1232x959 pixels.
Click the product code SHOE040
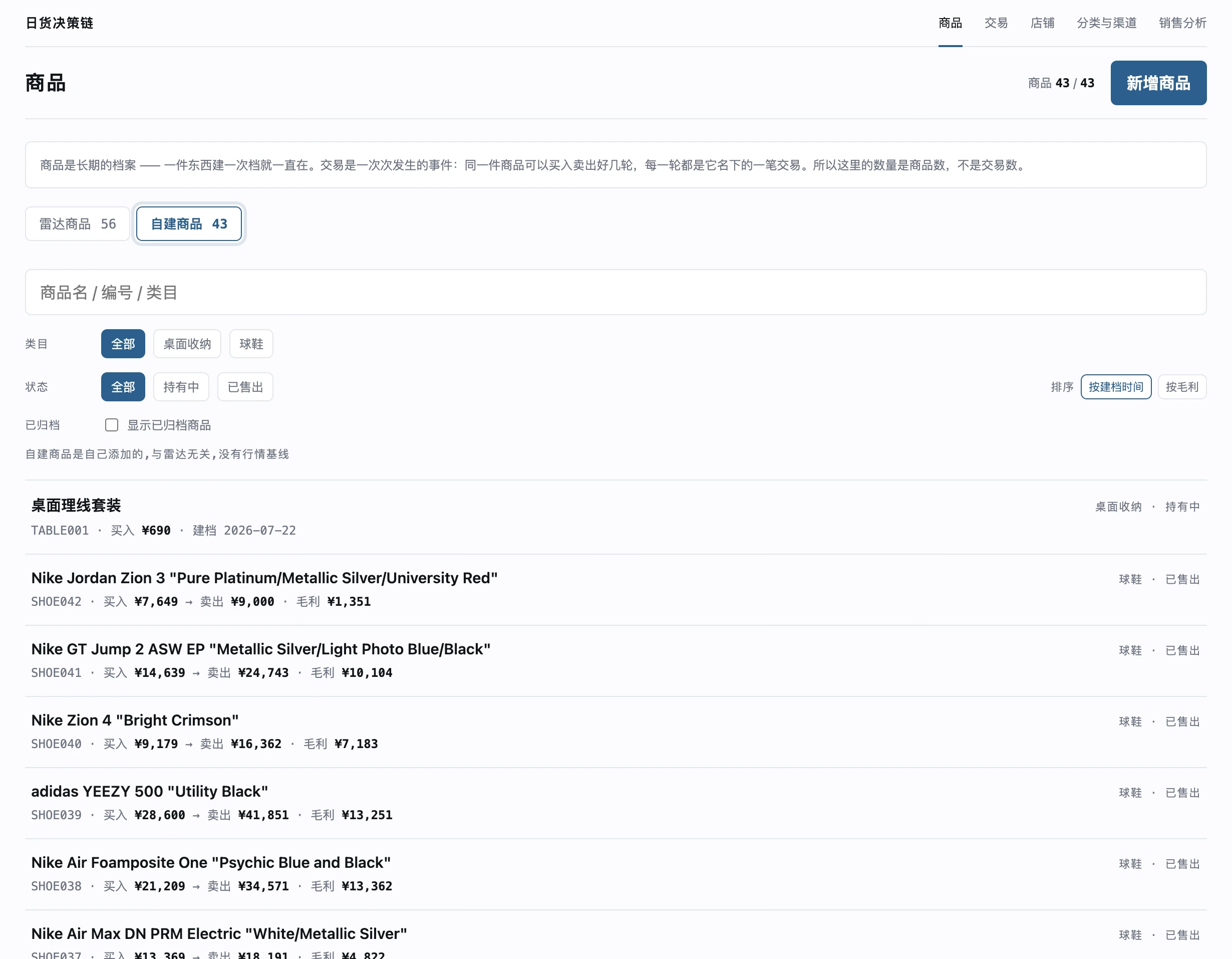[x=57, y=744]
